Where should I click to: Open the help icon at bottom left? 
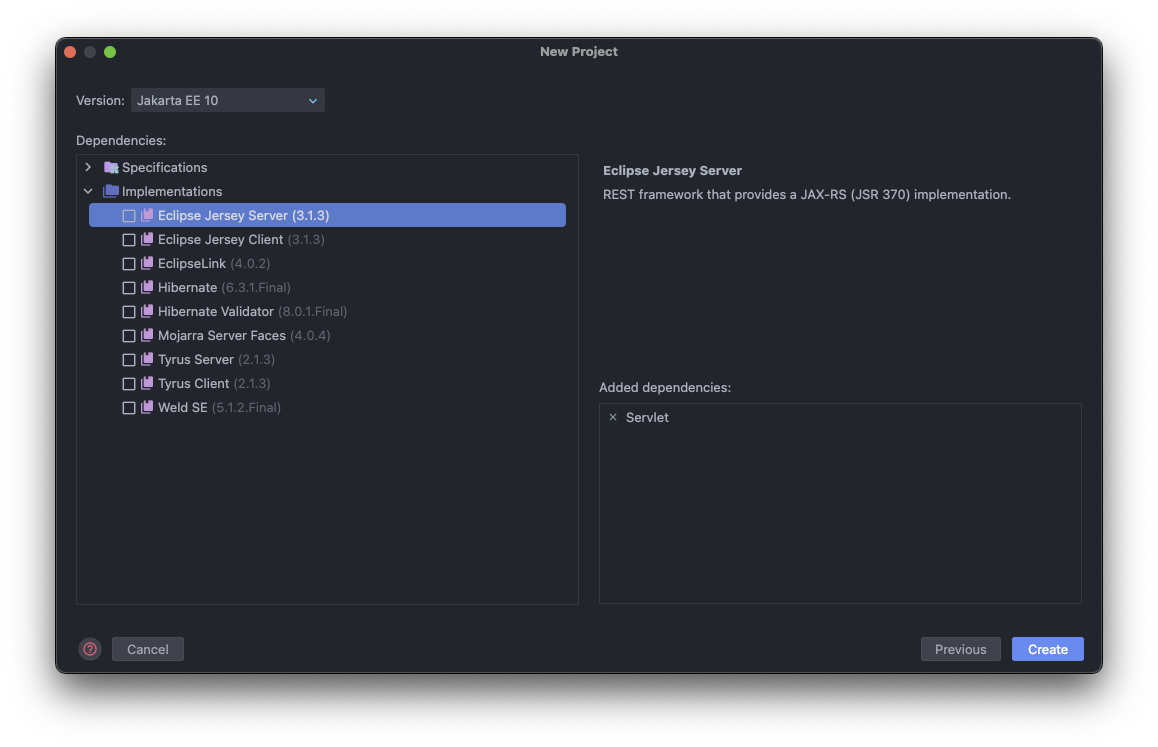(x=89, y=649)
